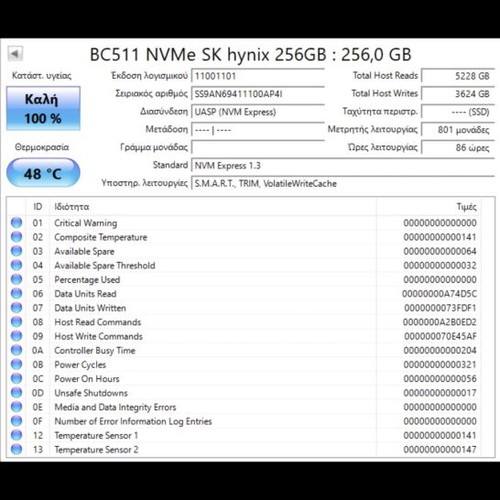The height and width of the screenshot is (500, 500).
Task: Click the features field S.M.A.R.T., TRIM, VolatileWriteCache
Action: click(343, 183)
